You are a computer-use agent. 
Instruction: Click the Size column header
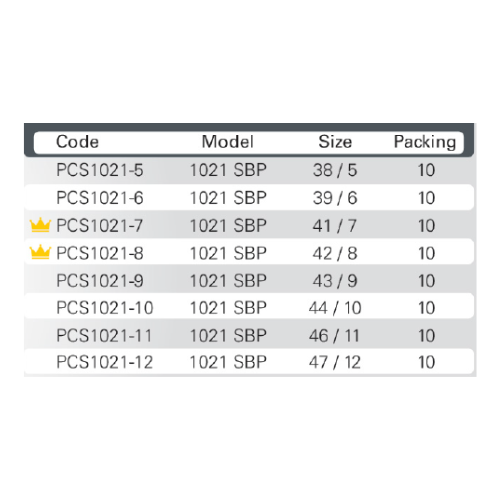point(335,142)
